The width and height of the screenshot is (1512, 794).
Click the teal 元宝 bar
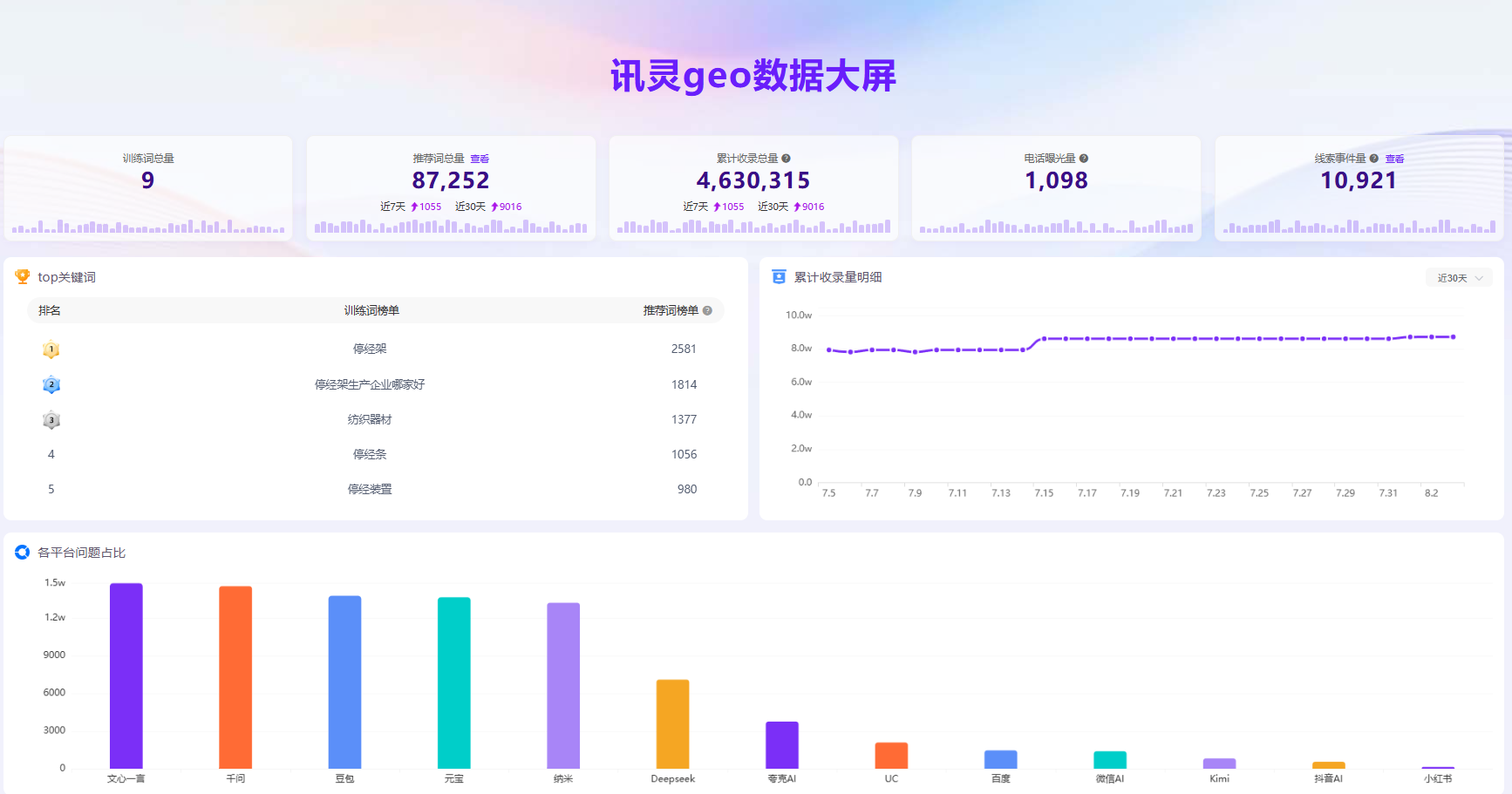454,683
